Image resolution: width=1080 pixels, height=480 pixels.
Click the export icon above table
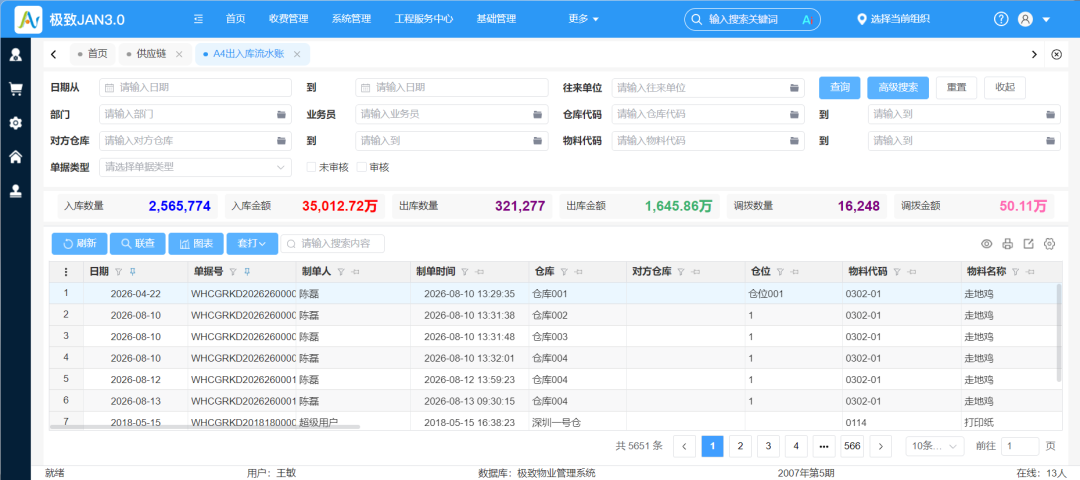1028,244
